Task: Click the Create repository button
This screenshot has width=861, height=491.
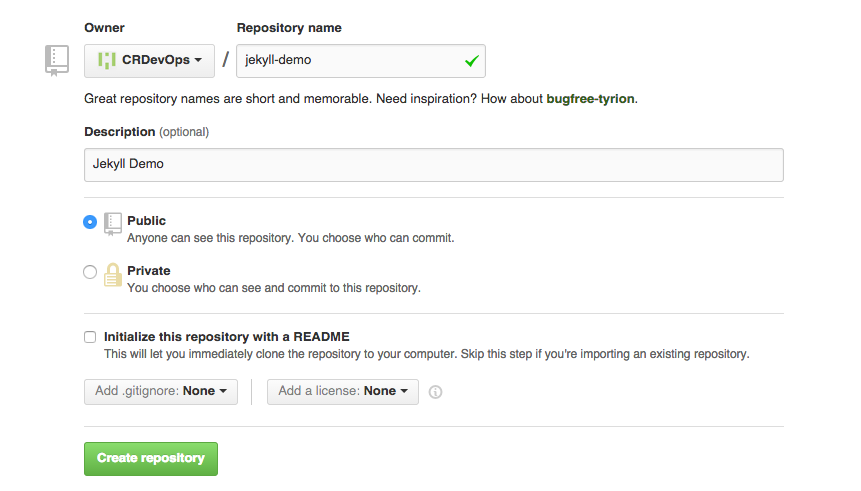Action: (151, 459)
